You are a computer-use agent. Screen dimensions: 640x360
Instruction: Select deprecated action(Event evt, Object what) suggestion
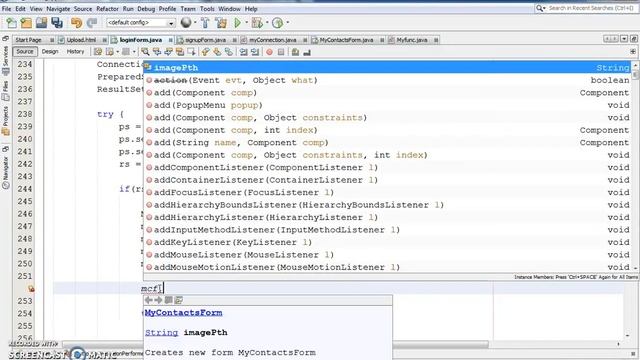388,80
